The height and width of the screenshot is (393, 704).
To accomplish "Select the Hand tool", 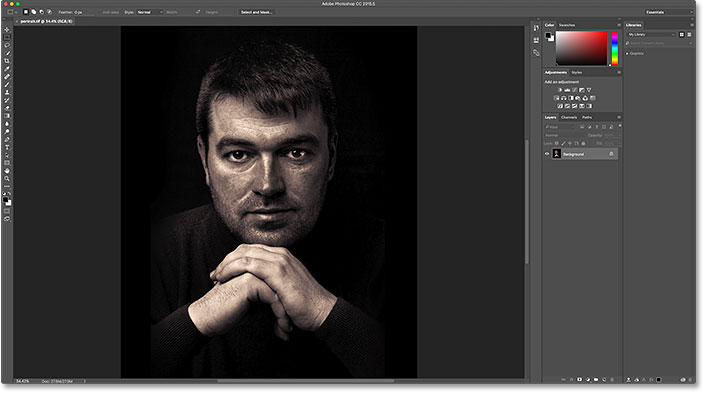I will pos(7,171).
